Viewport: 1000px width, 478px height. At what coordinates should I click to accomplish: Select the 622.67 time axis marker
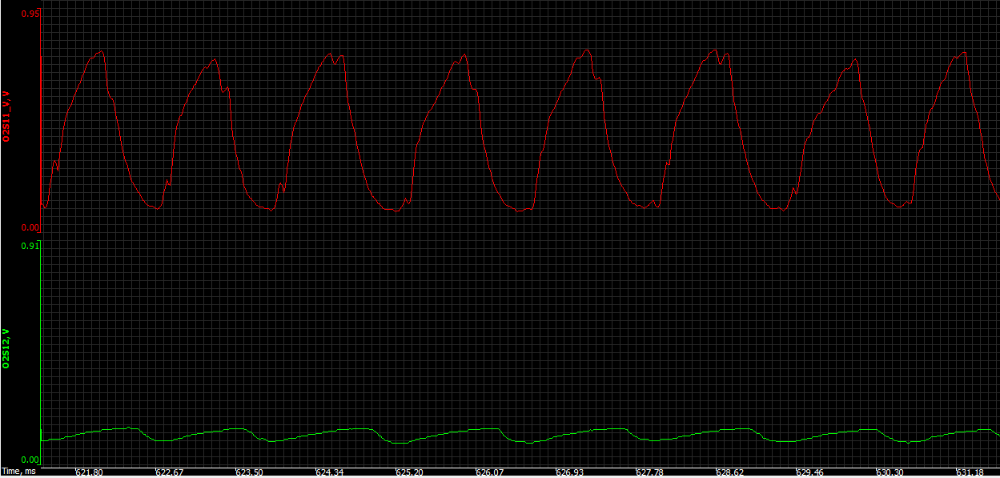point(169,471)
